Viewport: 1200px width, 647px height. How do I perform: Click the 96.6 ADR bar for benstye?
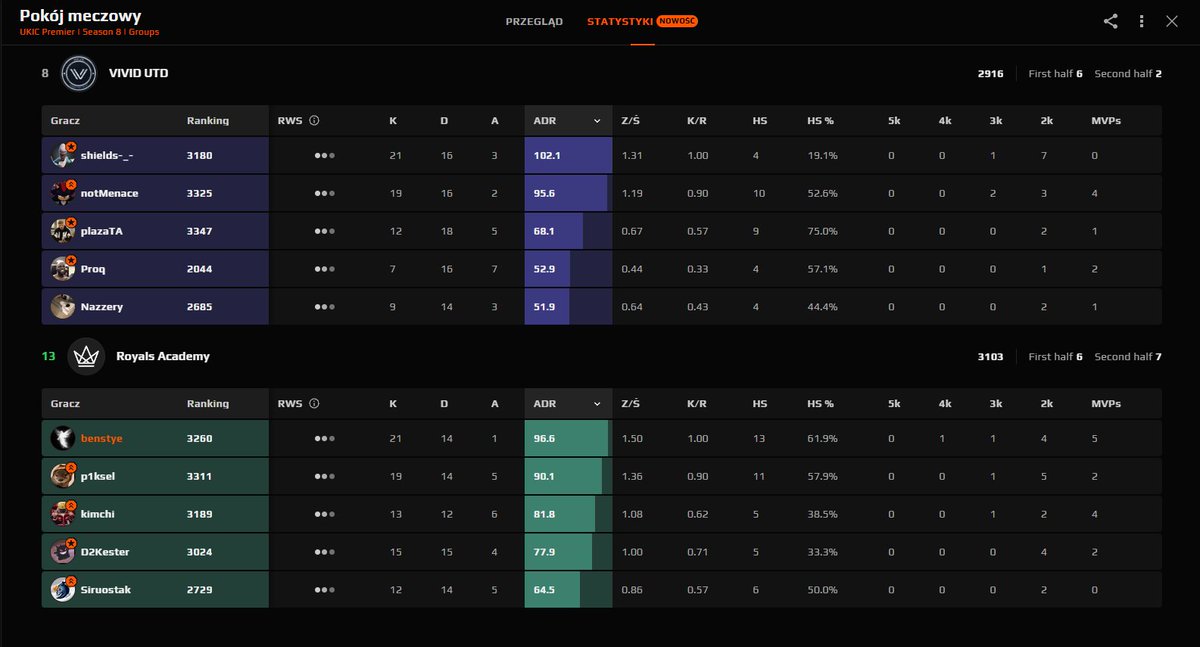point(568,439)
